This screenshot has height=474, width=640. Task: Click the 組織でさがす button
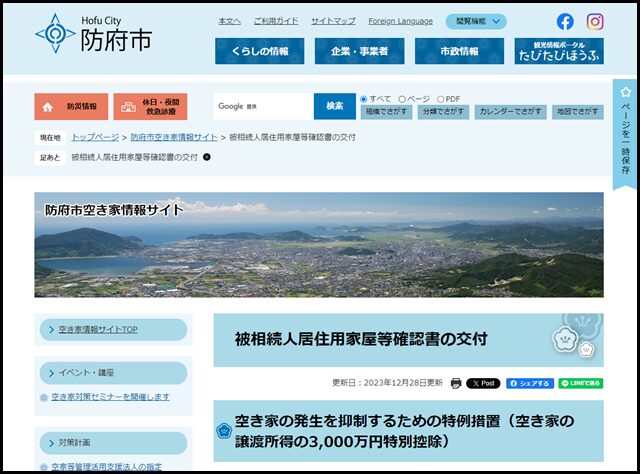[386, 112]
